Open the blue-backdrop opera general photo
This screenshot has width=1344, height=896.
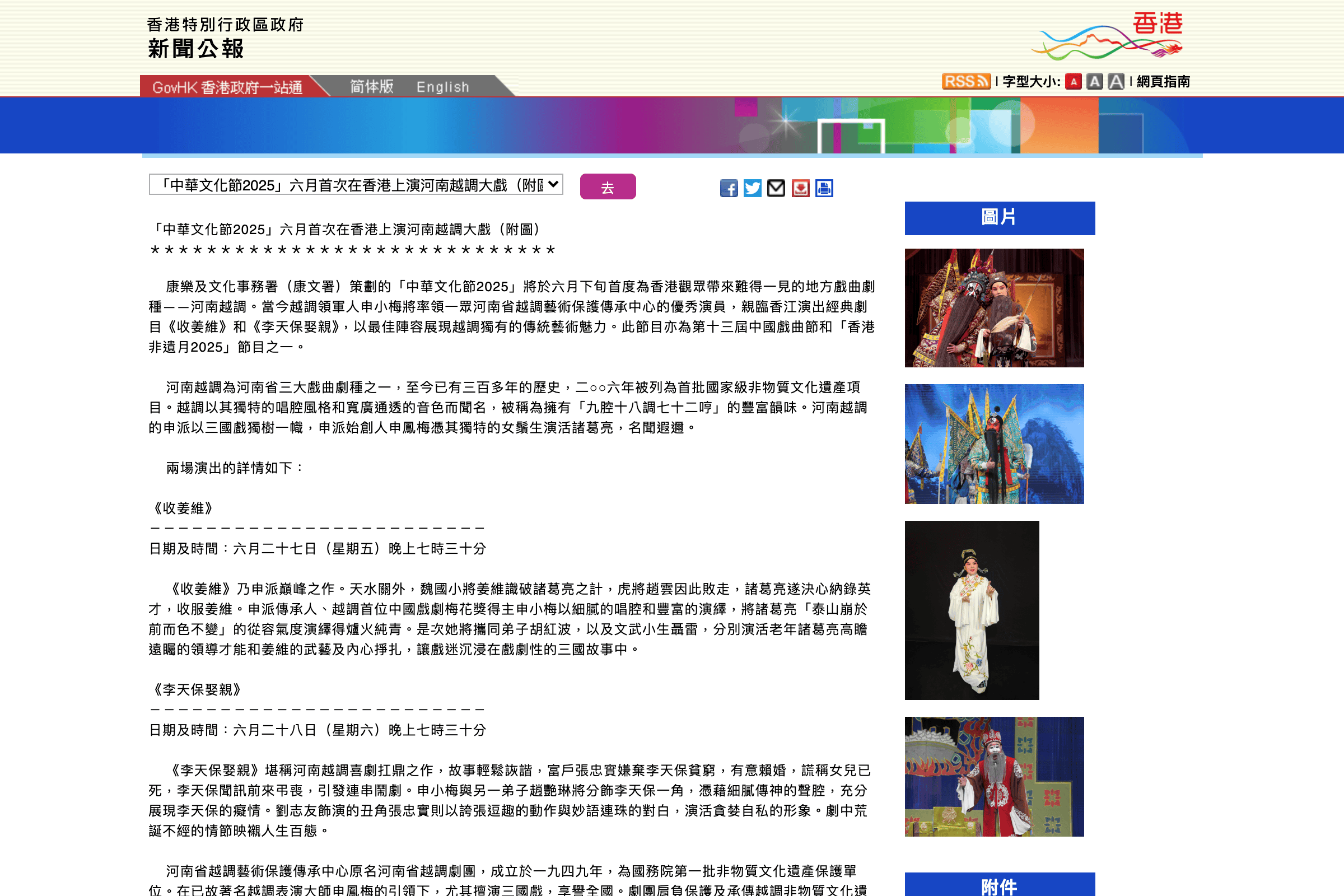[x=993, y=444]
